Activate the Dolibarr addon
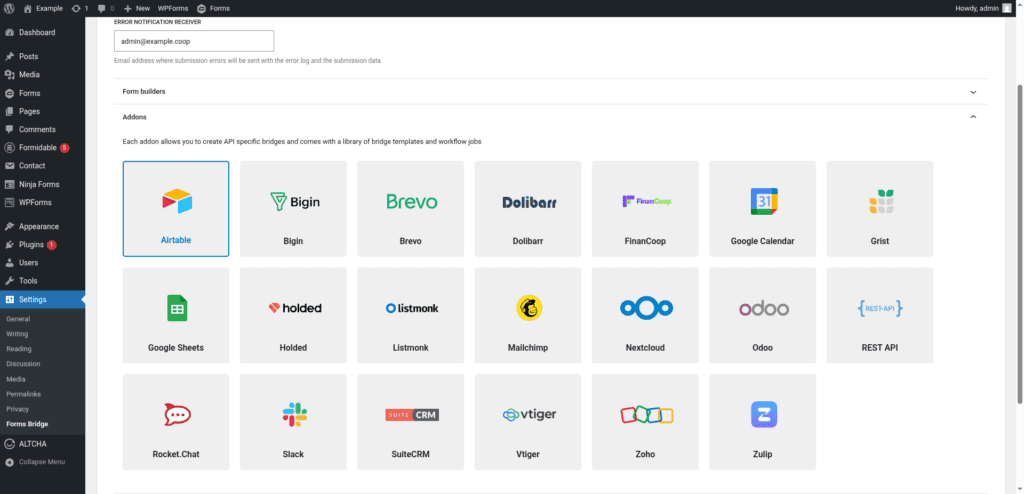The image size is (1024, 494). pyautogui.click(x=528, y=208)
